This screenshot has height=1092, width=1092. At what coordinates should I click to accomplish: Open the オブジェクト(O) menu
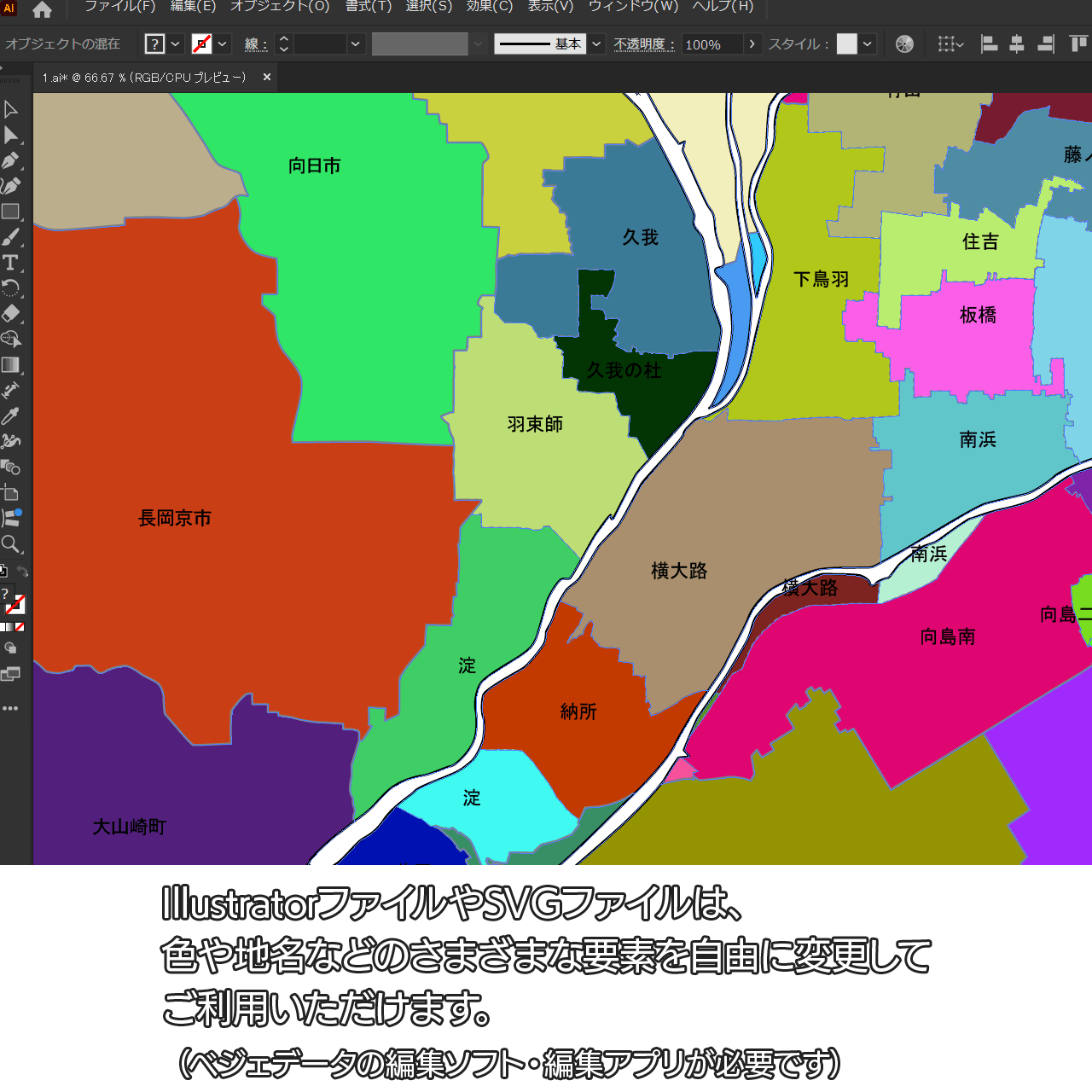pos(280,7)
